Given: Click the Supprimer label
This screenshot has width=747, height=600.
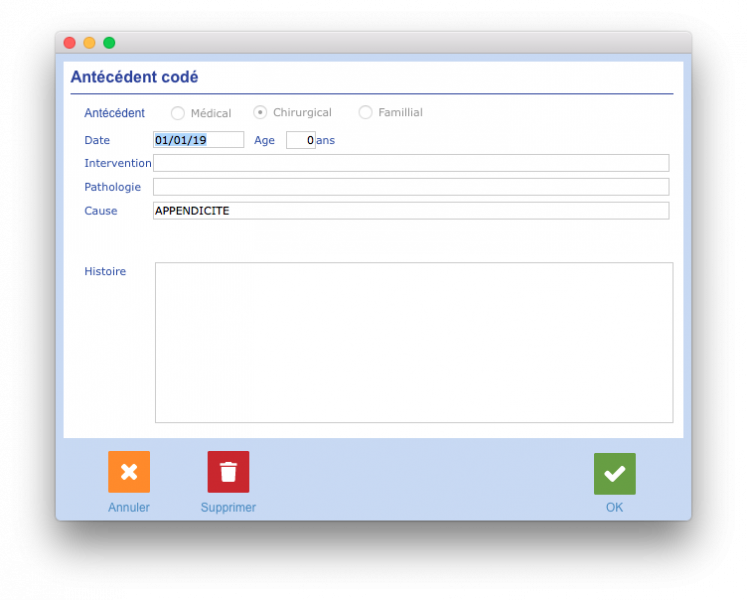Looking at the screenshot, I should click(228, 507).
